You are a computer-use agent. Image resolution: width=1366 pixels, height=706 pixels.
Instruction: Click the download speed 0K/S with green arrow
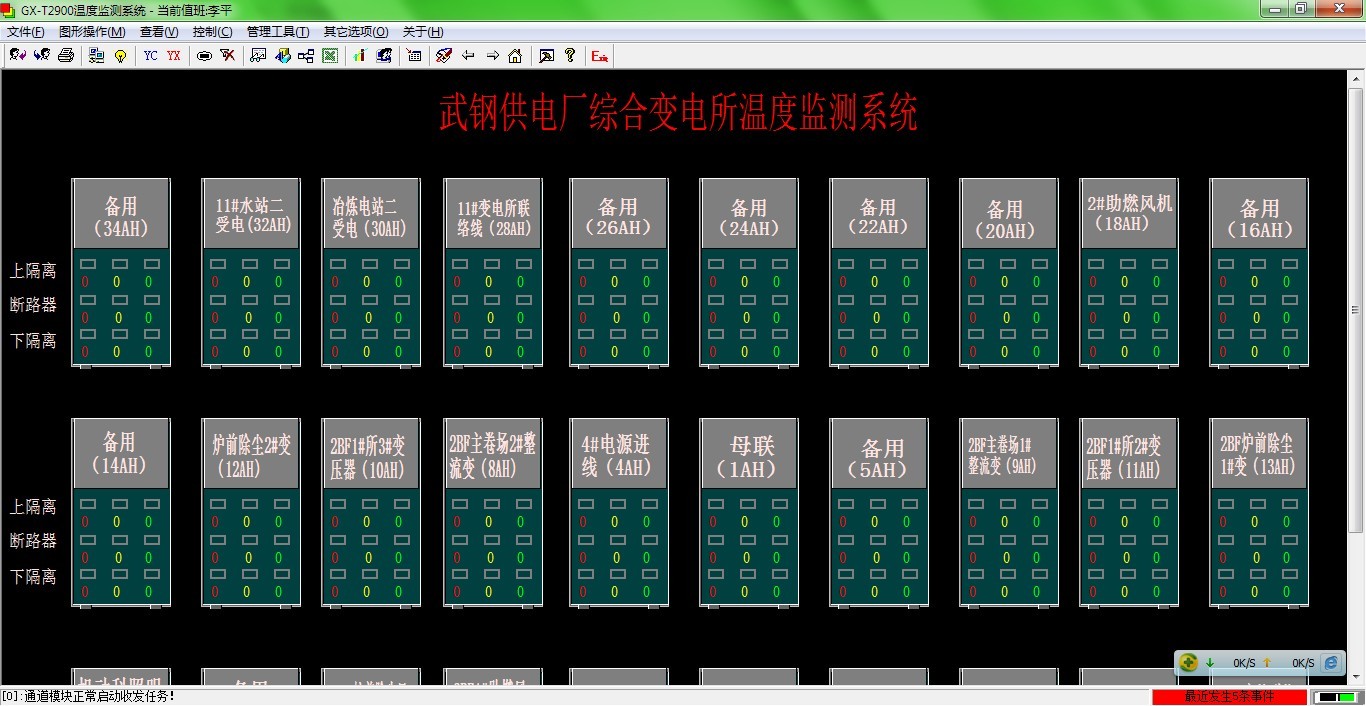pos(1230,662)
